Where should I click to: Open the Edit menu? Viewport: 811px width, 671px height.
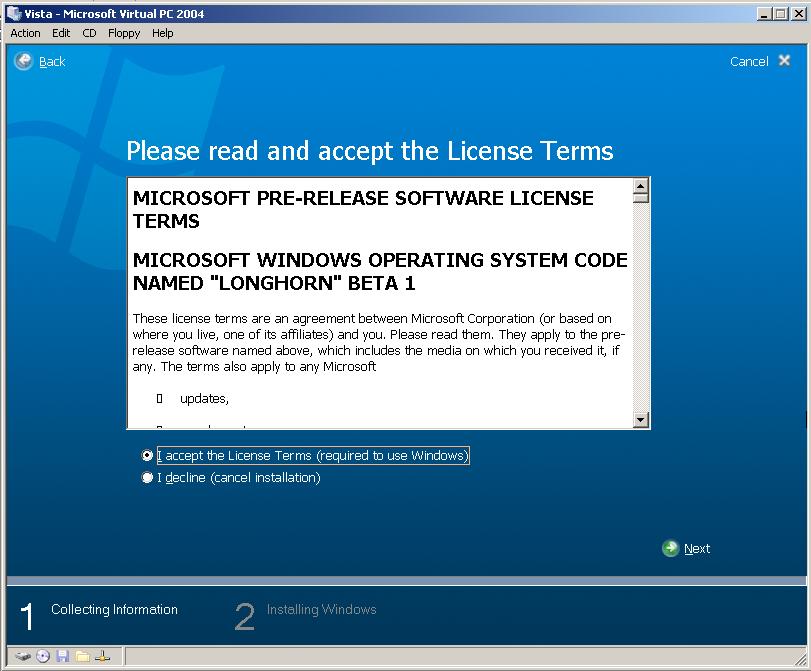coord(61,33)
